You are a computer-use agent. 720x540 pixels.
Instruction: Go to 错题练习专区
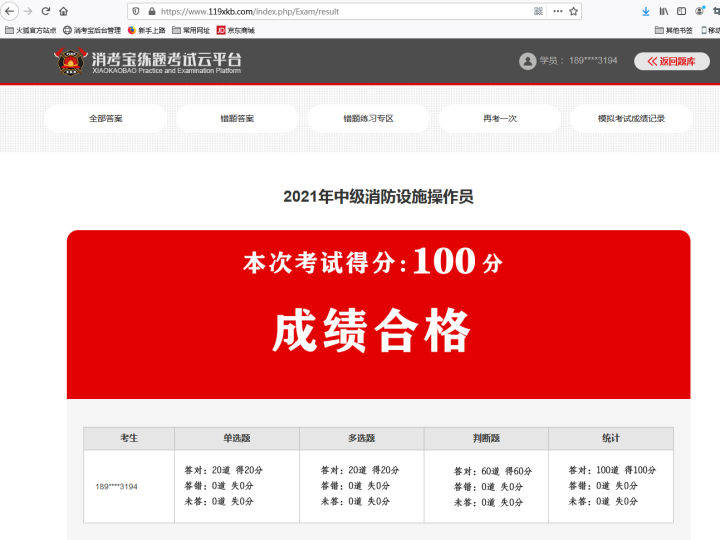[368, 118]
